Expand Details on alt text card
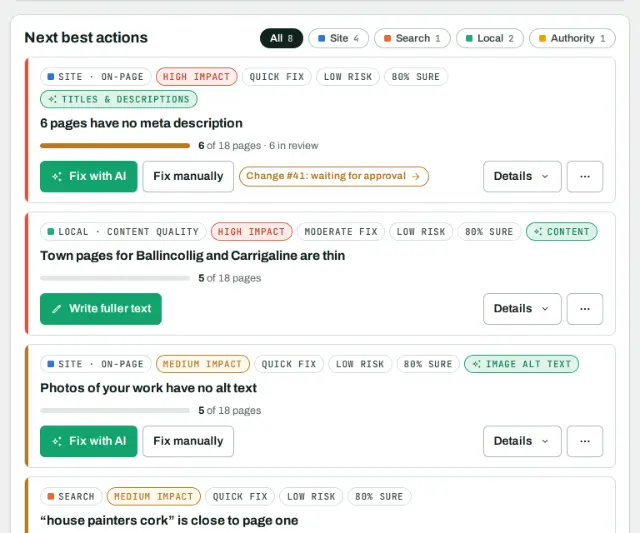The height and width of the screenshot is (533, 640). point(522,441)
